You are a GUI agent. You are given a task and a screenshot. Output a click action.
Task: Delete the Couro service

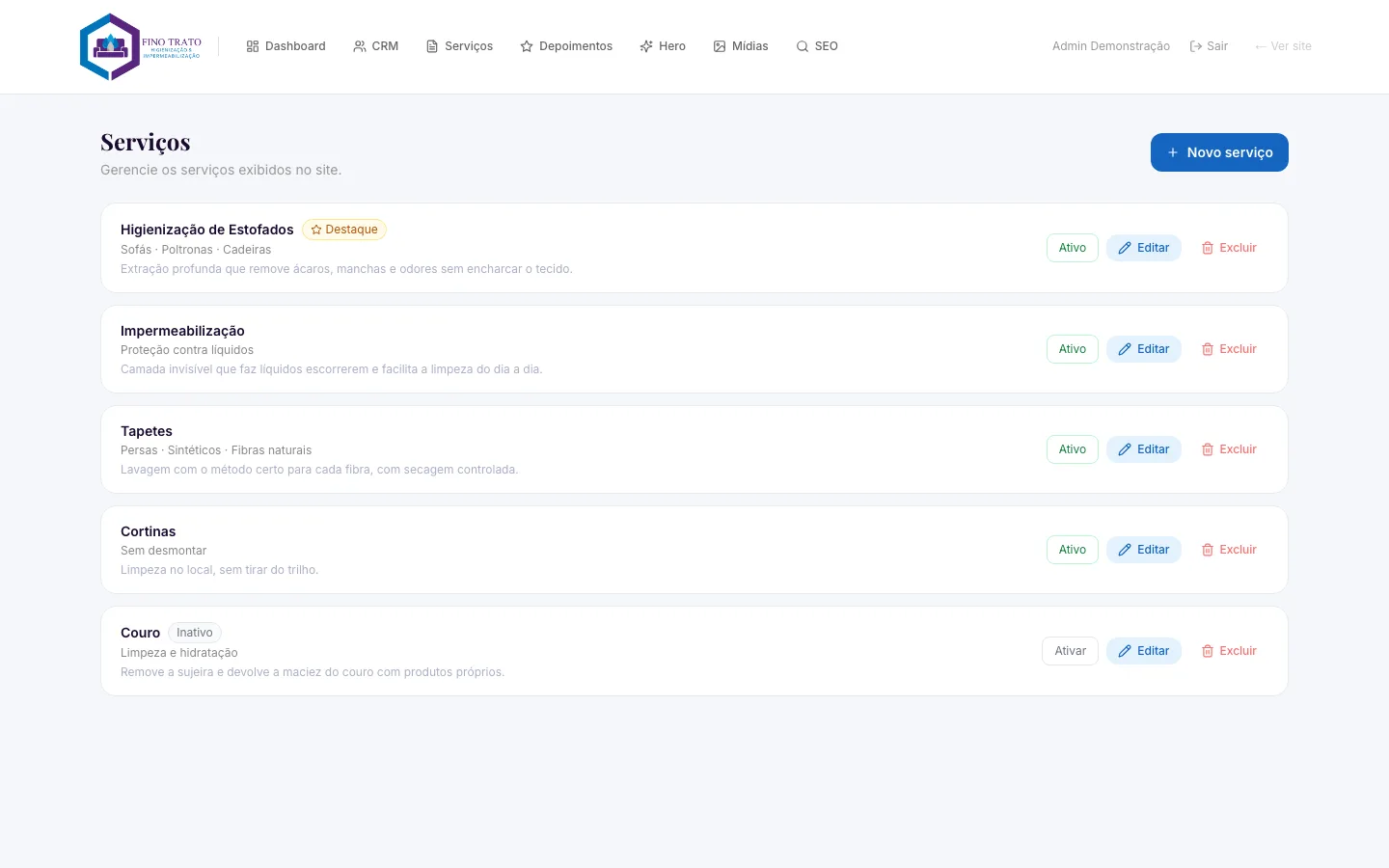[1229, 651]
